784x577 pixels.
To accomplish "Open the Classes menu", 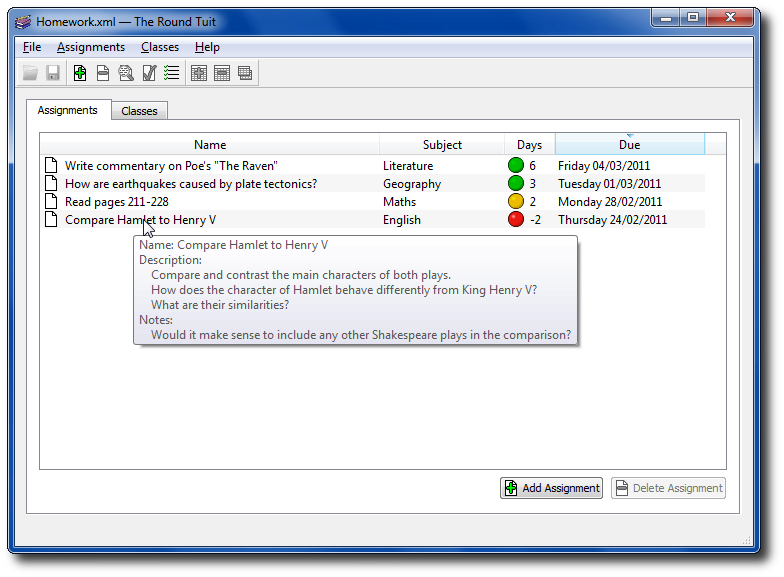I will [160, 47].
